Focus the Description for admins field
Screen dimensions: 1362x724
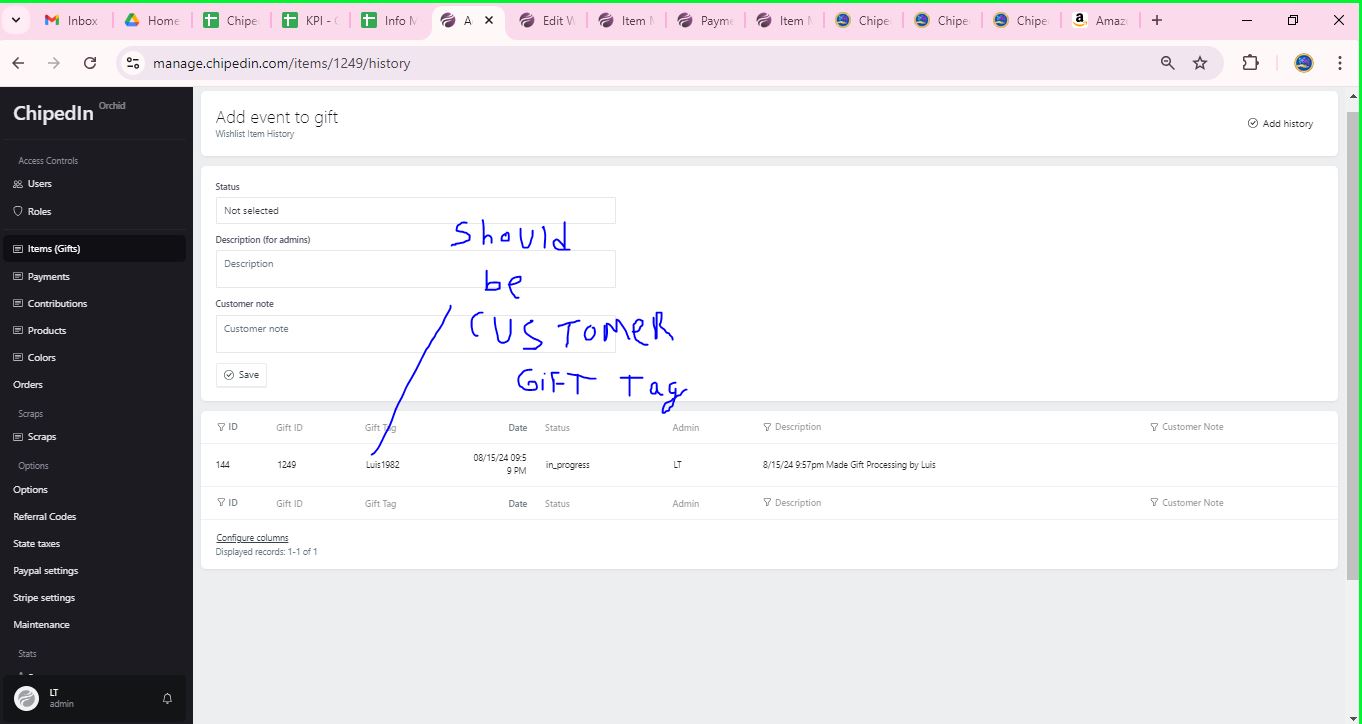point(415,269)
